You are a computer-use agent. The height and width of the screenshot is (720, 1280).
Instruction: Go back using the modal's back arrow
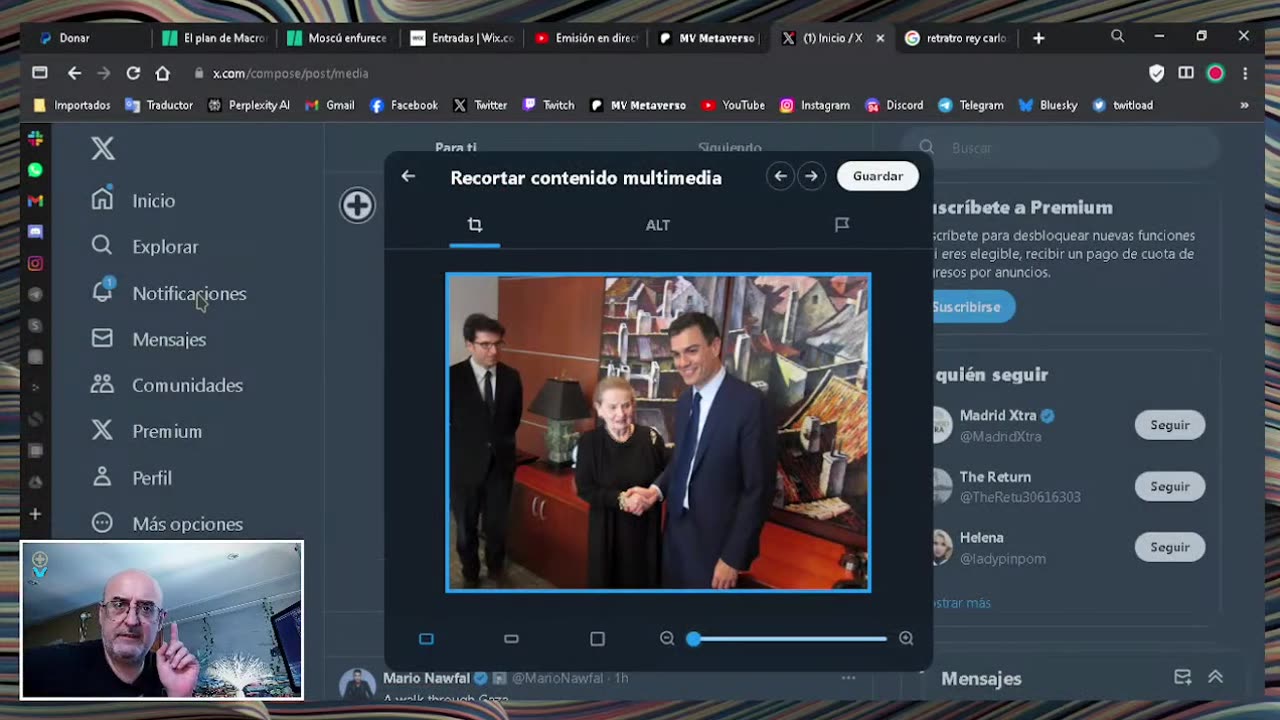(x=408, y=176)
